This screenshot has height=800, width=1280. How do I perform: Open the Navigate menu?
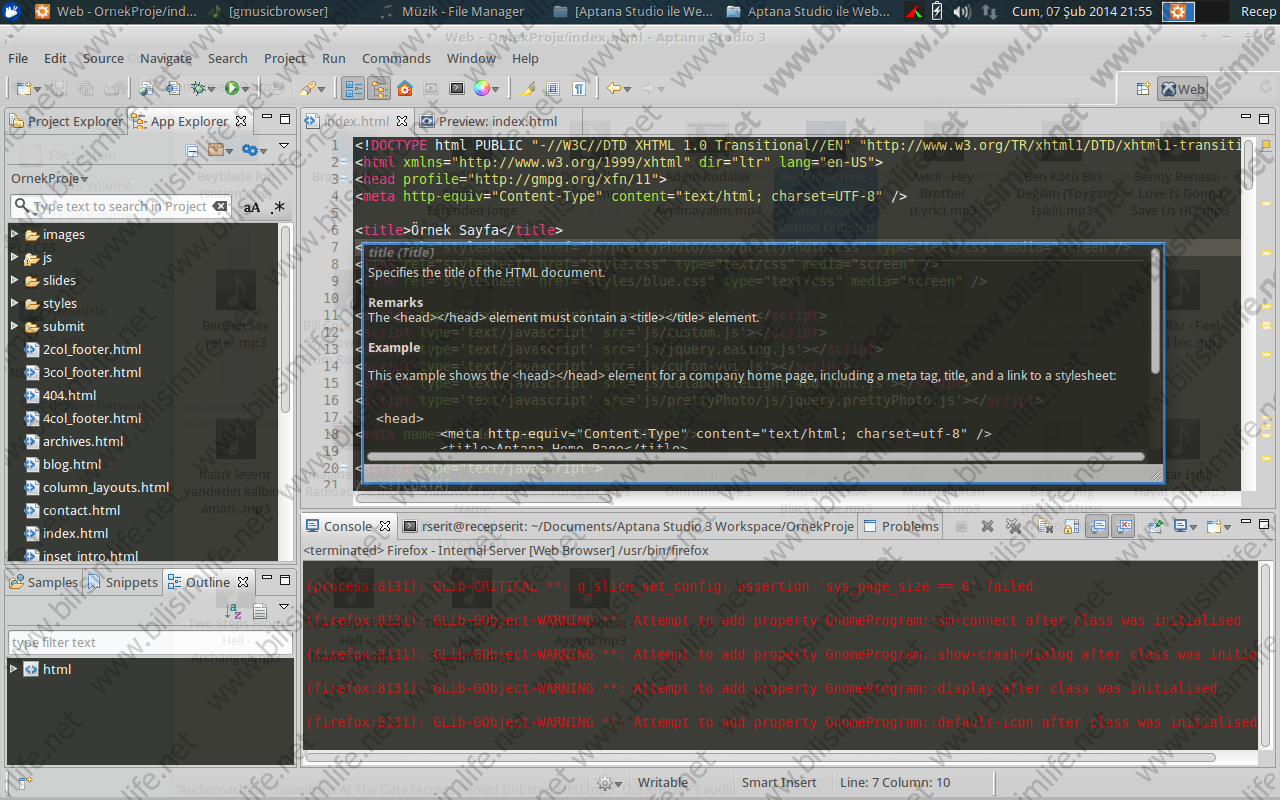coord(166,58)
